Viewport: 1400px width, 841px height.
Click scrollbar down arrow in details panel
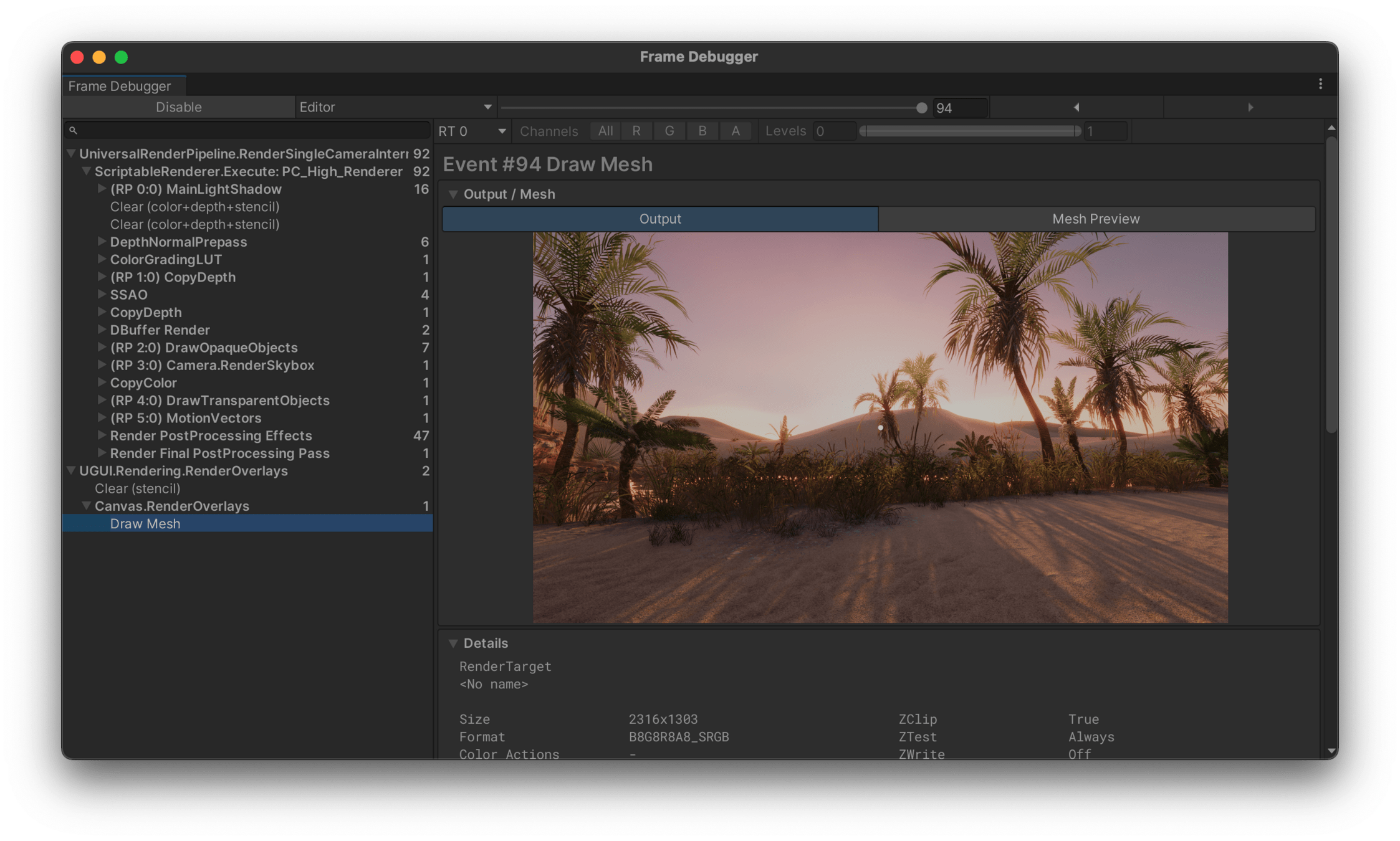coord(1331,751)
